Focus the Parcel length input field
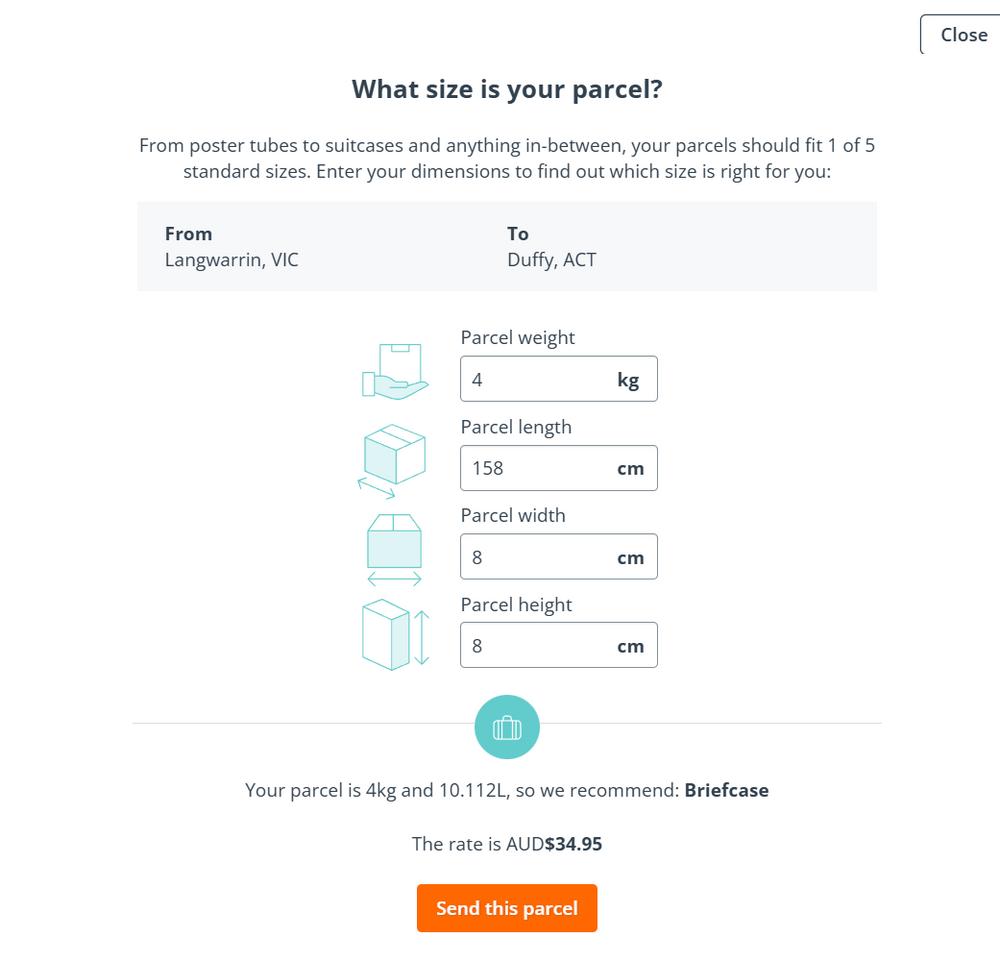 559,468
